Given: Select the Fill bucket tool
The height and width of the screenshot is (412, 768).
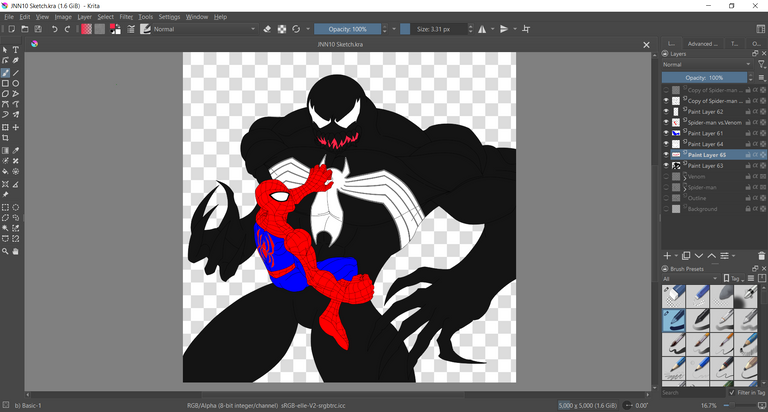Looking at the screenshot, I should [x=5, y=171].
